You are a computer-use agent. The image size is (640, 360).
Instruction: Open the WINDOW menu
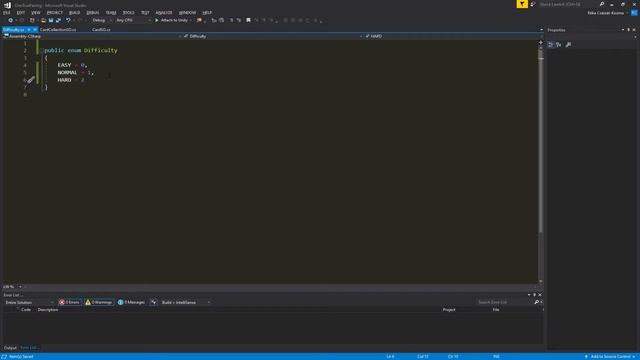187,13
